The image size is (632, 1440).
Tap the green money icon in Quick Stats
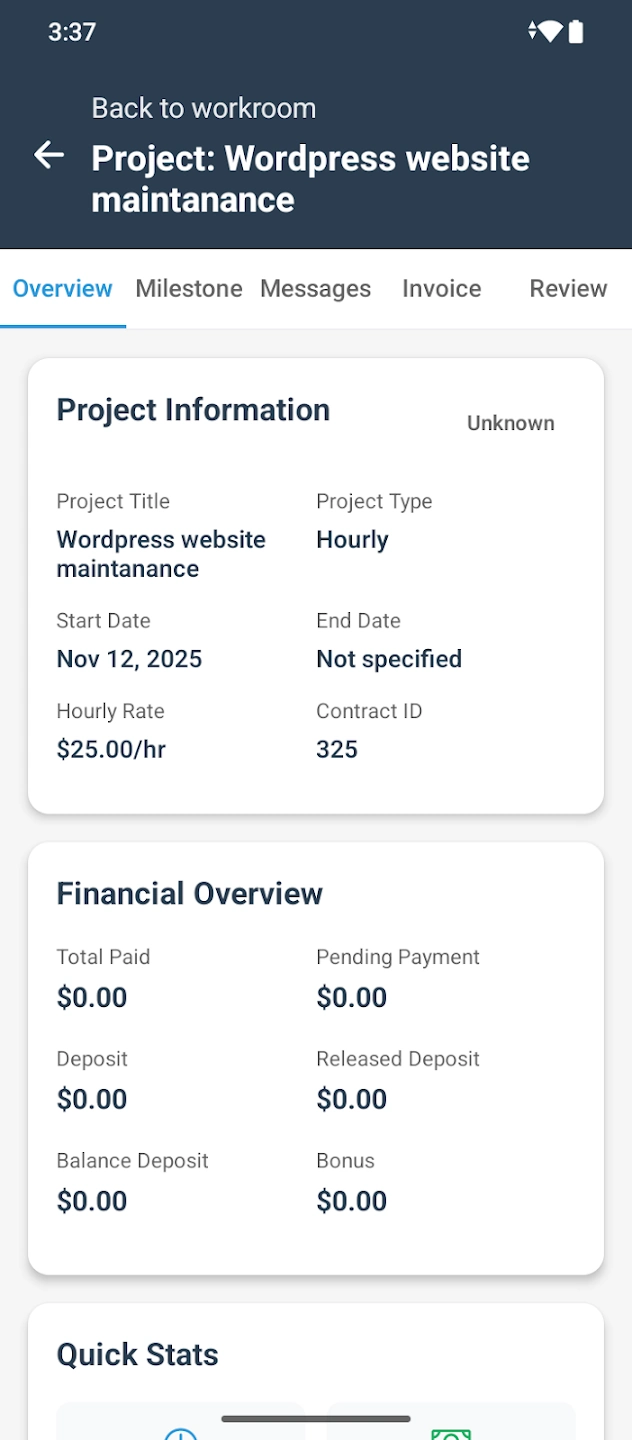[x=450, y=1434]
